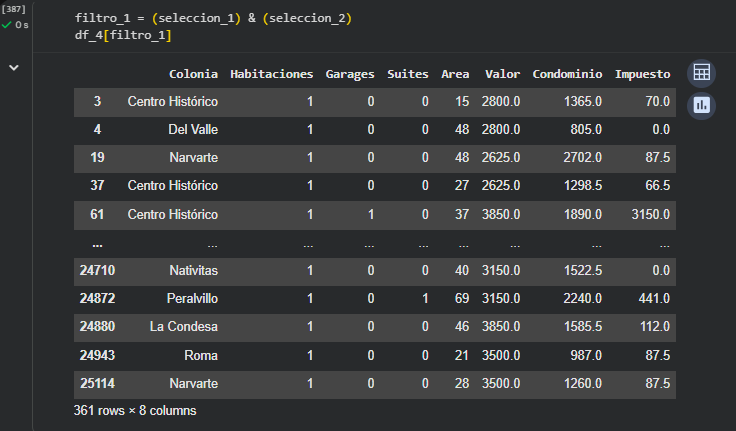Click the Del Valle cell
736x431 pixels.
pos(192,130)
